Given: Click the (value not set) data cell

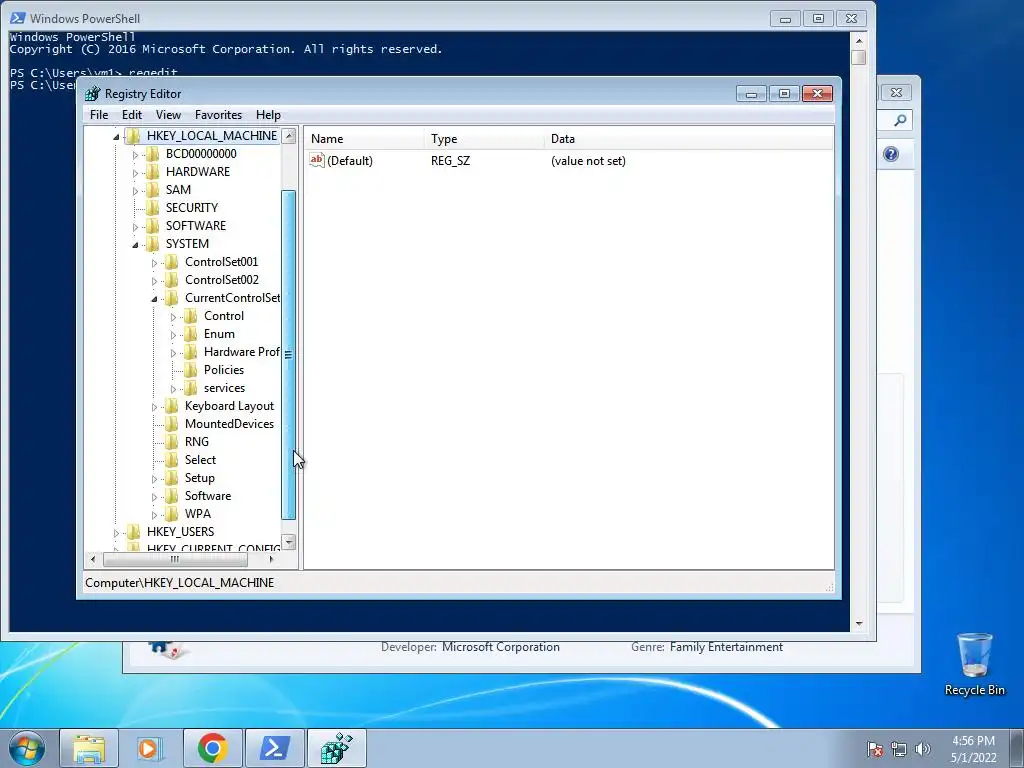Looking at the screenshot, I should coord(588,161).
